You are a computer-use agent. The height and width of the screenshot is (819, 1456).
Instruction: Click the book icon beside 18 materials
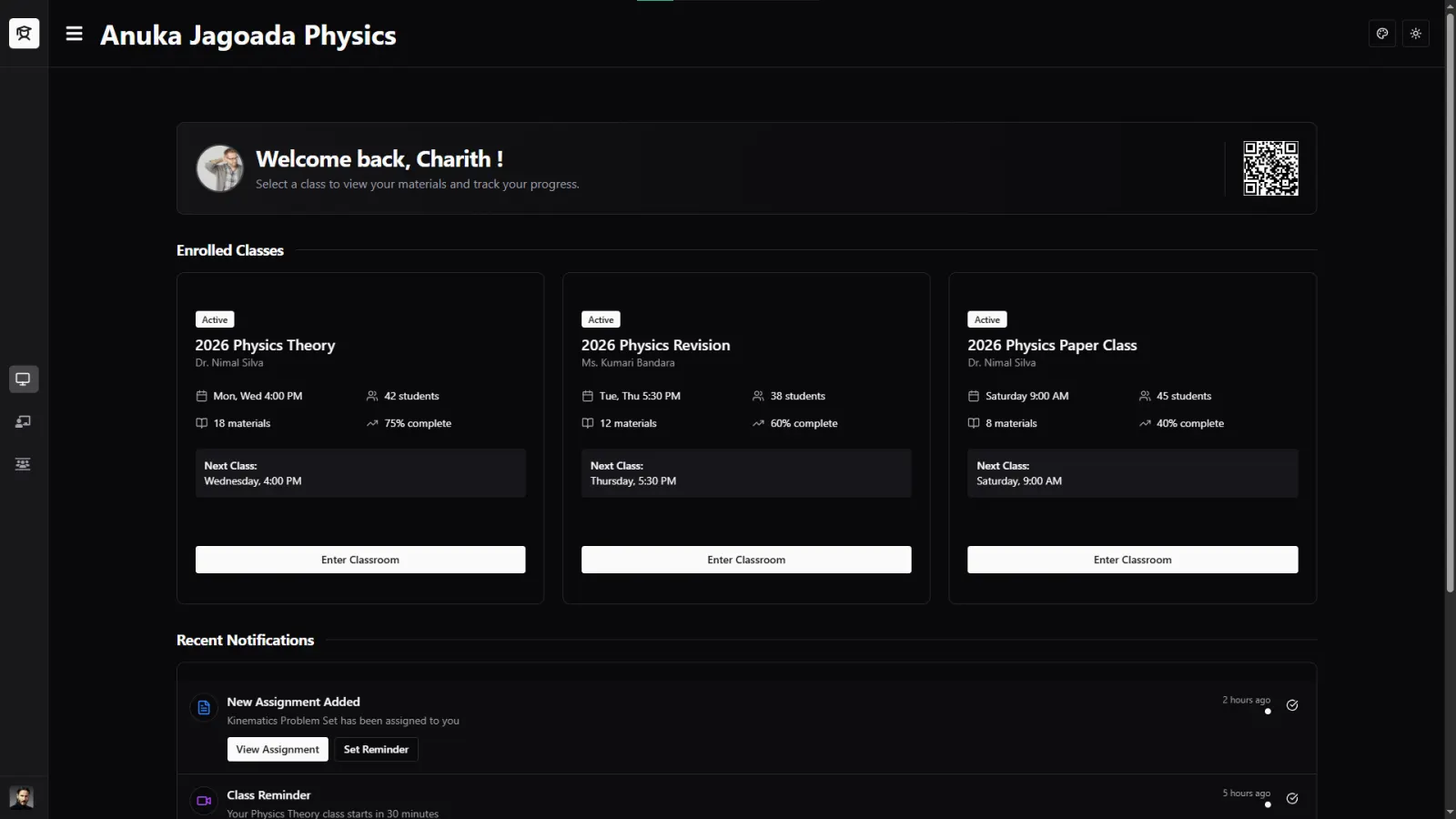[202, 423]
